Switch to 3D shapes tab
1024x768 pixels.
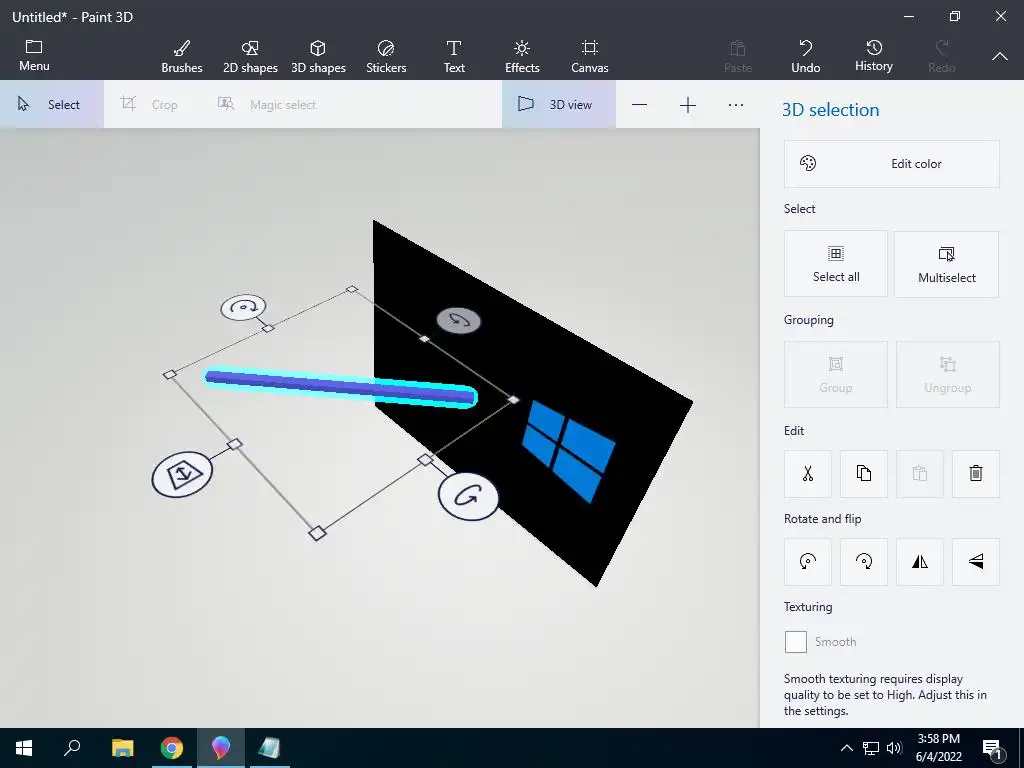tap(318, 56)
